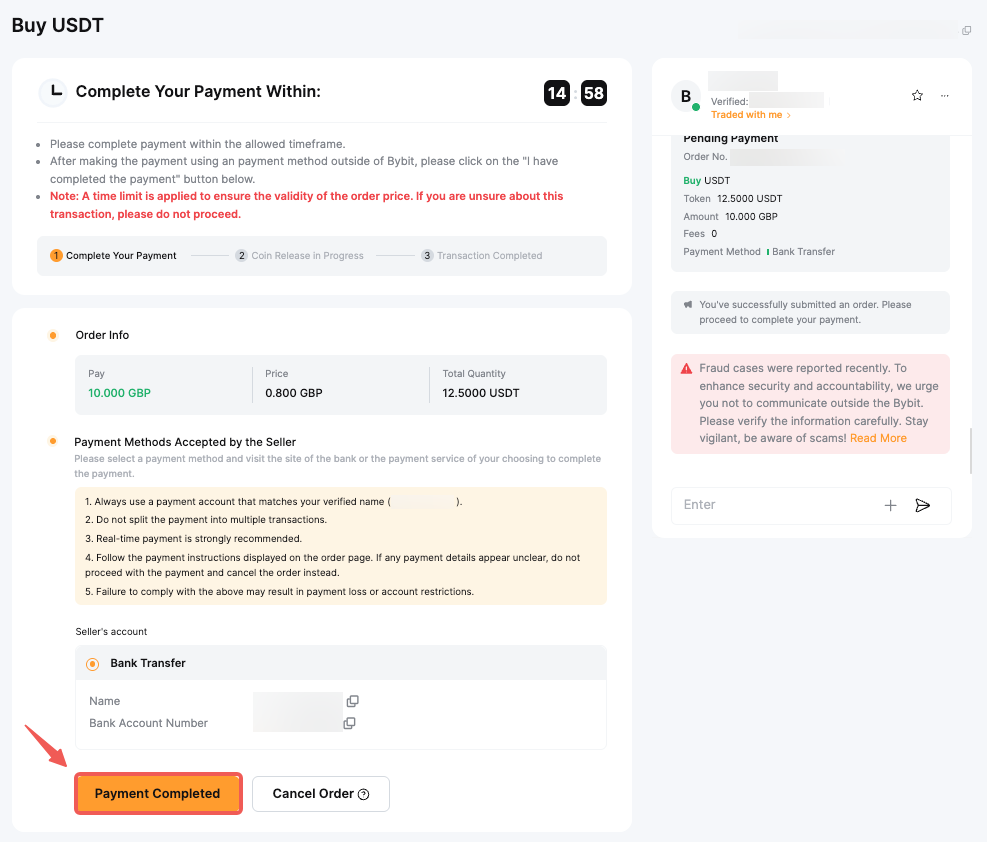This screenshot has width=987, height=842.
Task: Send the chat message with arrow icon
Action: click(x=922, y=505)
